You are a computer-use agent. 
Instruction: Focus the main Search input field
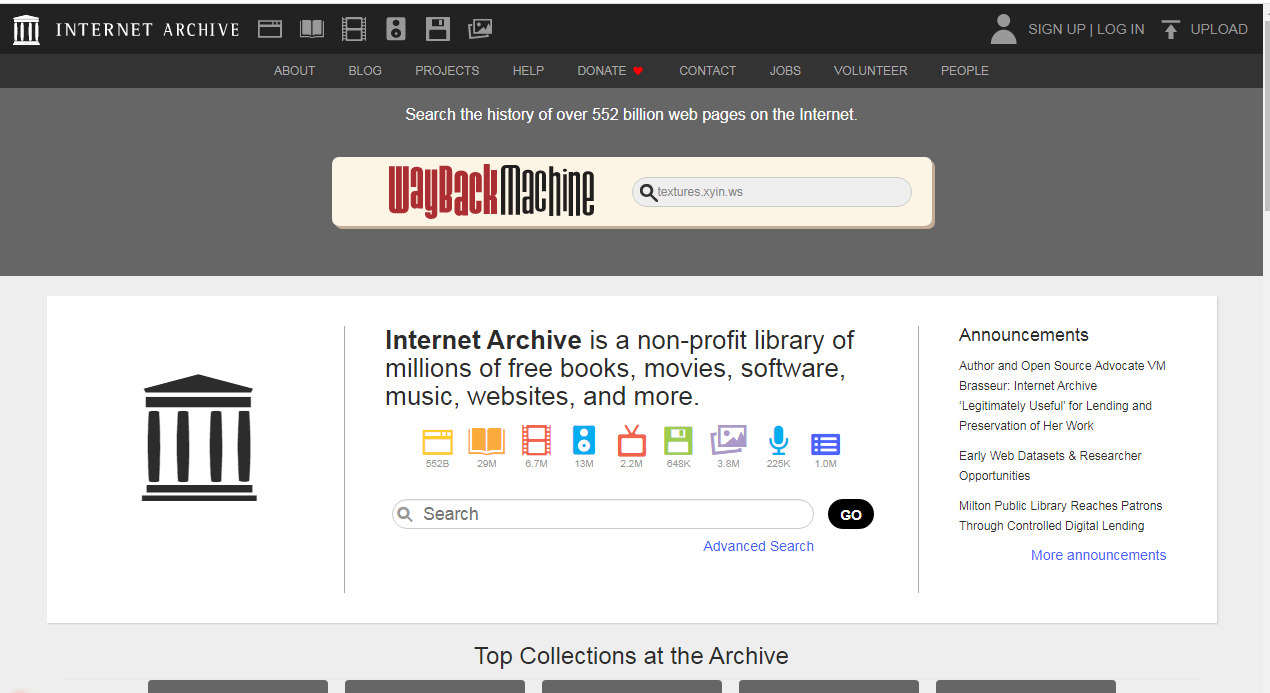click(603, 514)
